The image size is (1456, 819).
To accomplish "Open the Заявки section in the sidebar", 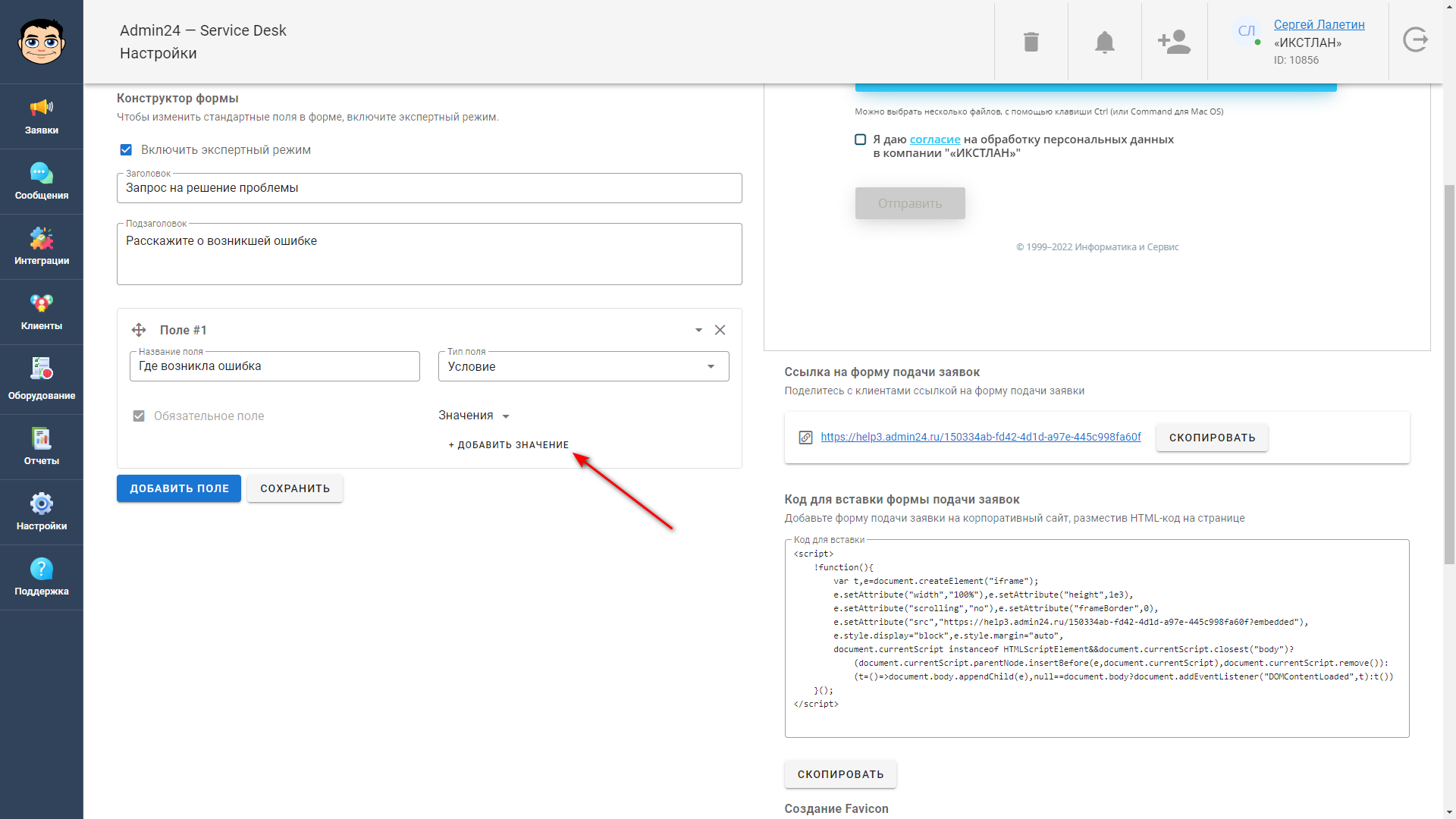I will pyautogui.click(x=42, y=117).
